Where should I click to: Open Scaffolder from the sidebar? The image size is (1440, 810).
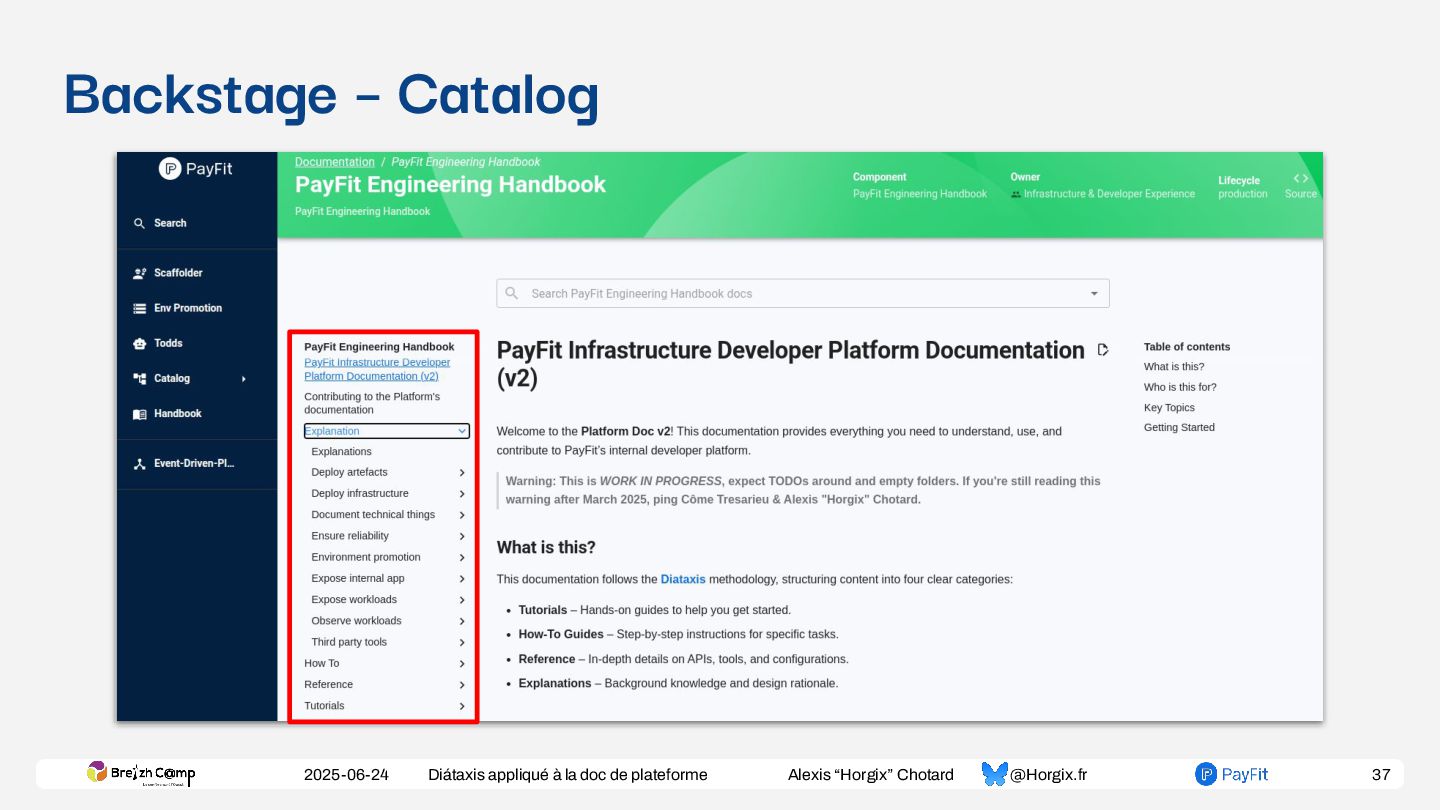pyautogui.click(x=178, y=273)
